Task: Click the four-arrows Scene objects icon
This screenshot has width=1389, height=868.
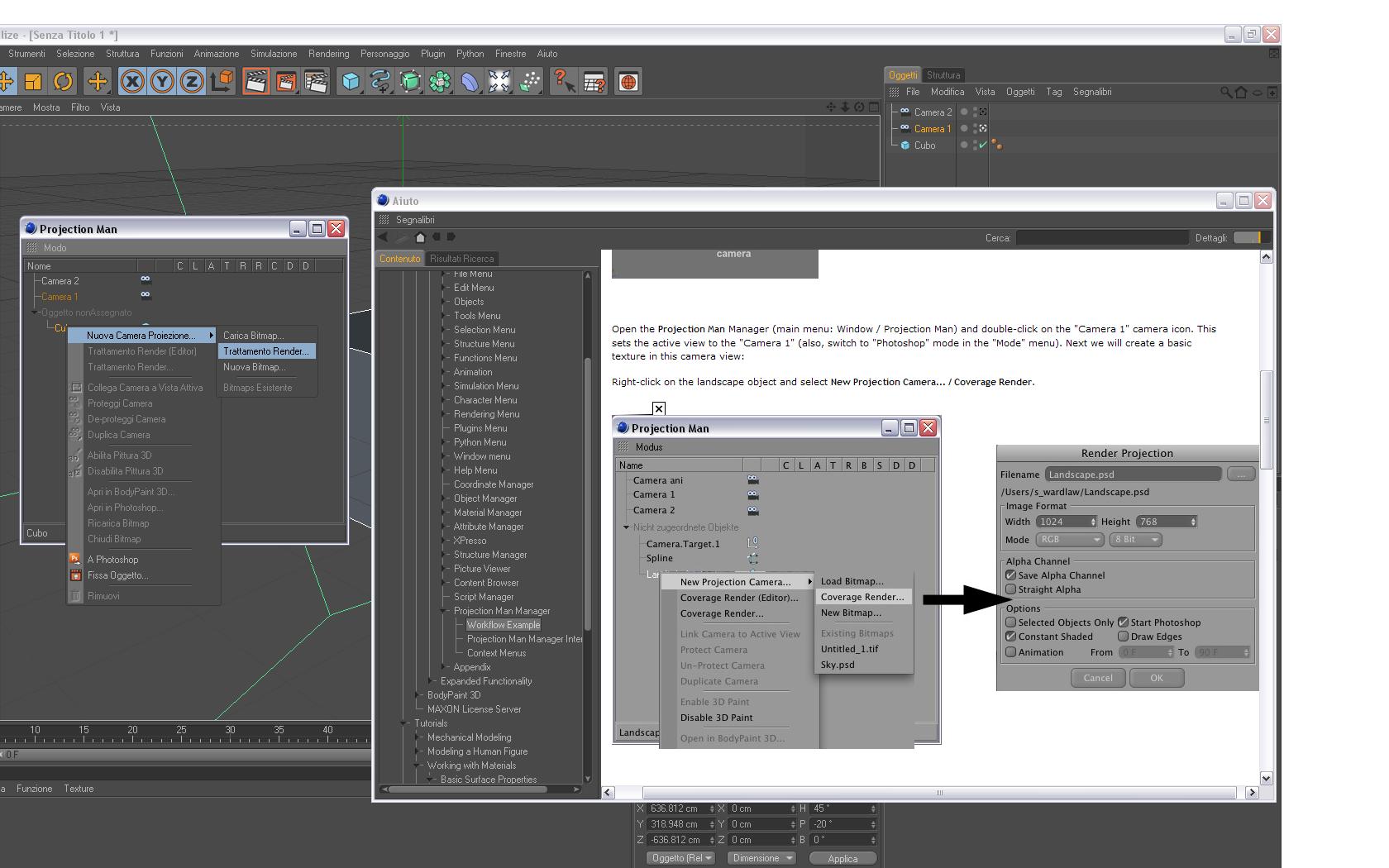Action: pyautogui.click(x=499, y=81)
